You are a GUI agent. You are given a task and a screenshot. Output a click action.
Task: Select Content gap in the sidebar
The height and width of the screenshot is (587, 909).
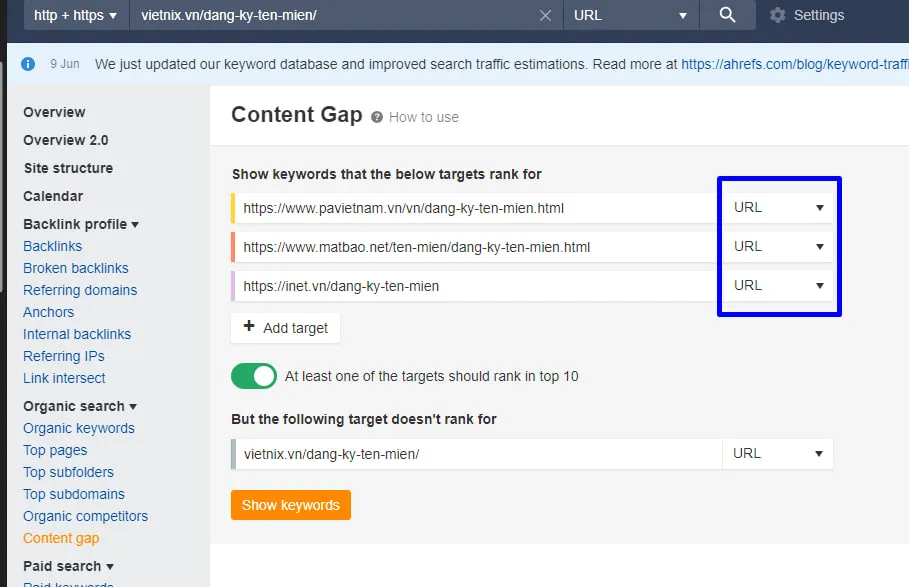(61, 538)
